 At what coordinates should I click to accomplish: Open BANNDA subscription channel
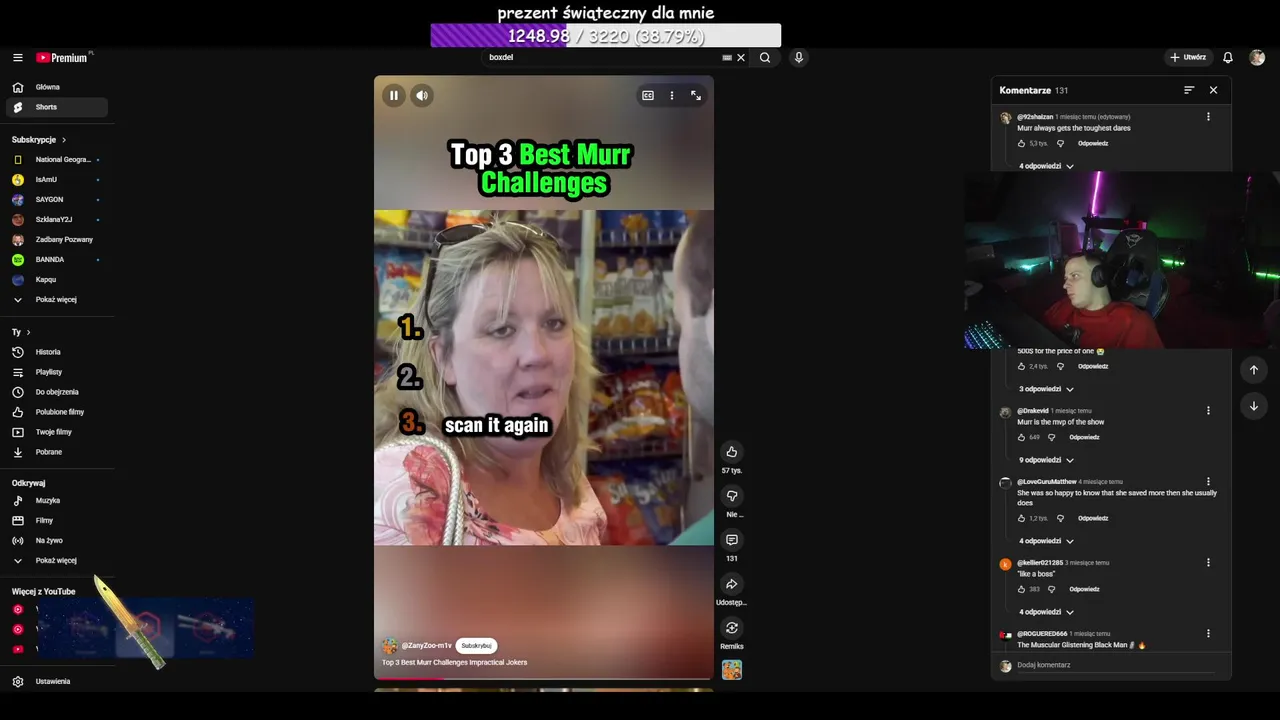[57, 260]
